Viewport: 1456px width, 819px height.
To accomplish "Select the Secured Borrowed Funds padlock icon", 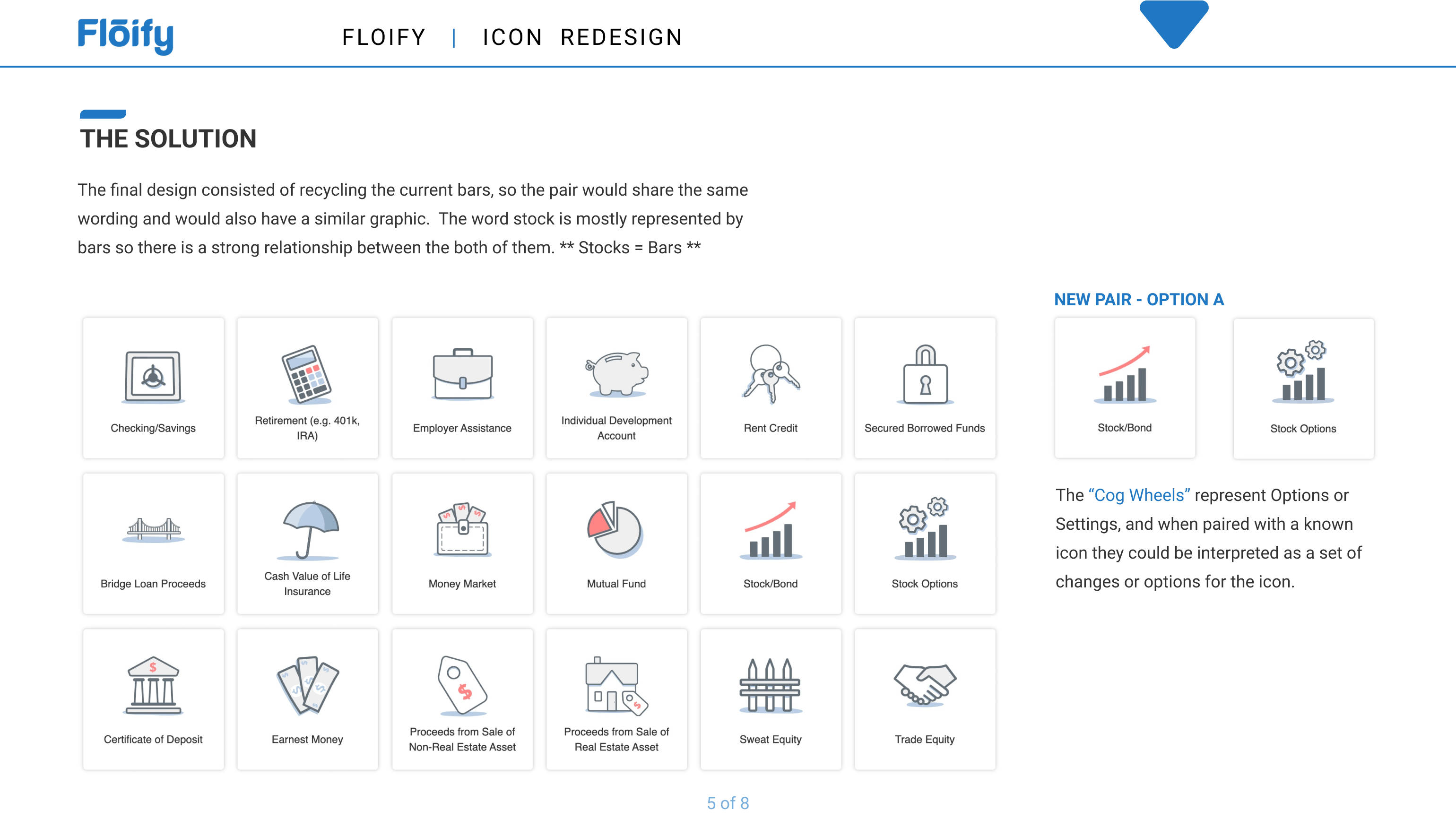I will pyautogui.click(x=925, y=374).
